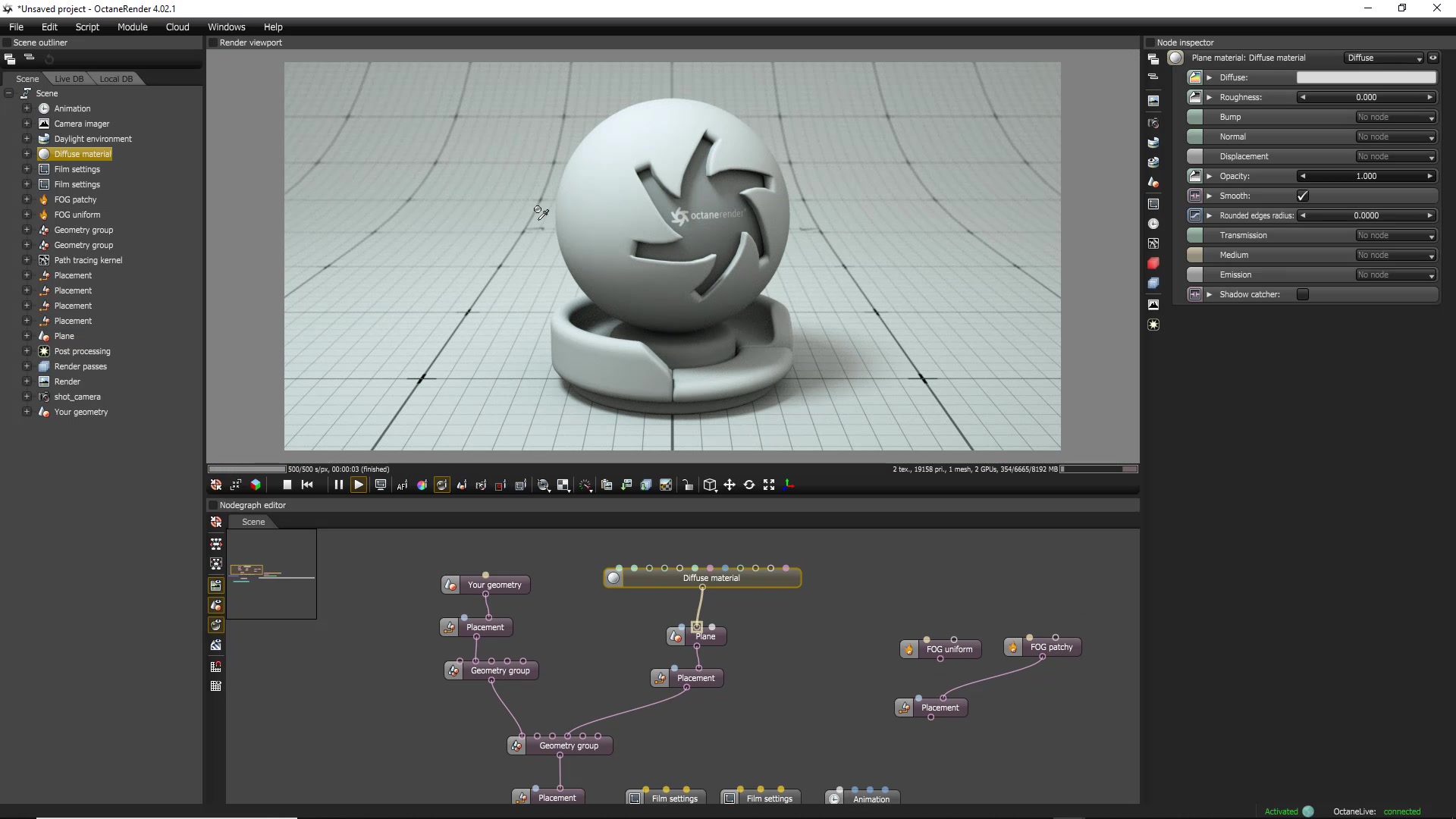Select the object picker icon
Viewport: 1456px width, 819px height.
(461, 485)
